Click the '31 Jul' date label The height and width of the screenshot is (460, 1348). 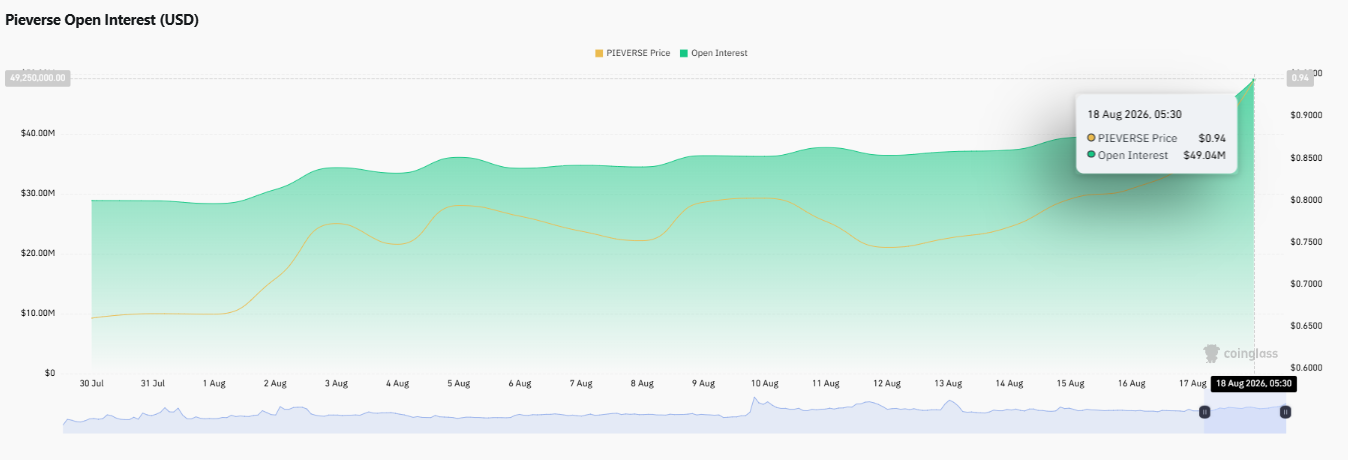pyautogui.click(x=152, y=383)
